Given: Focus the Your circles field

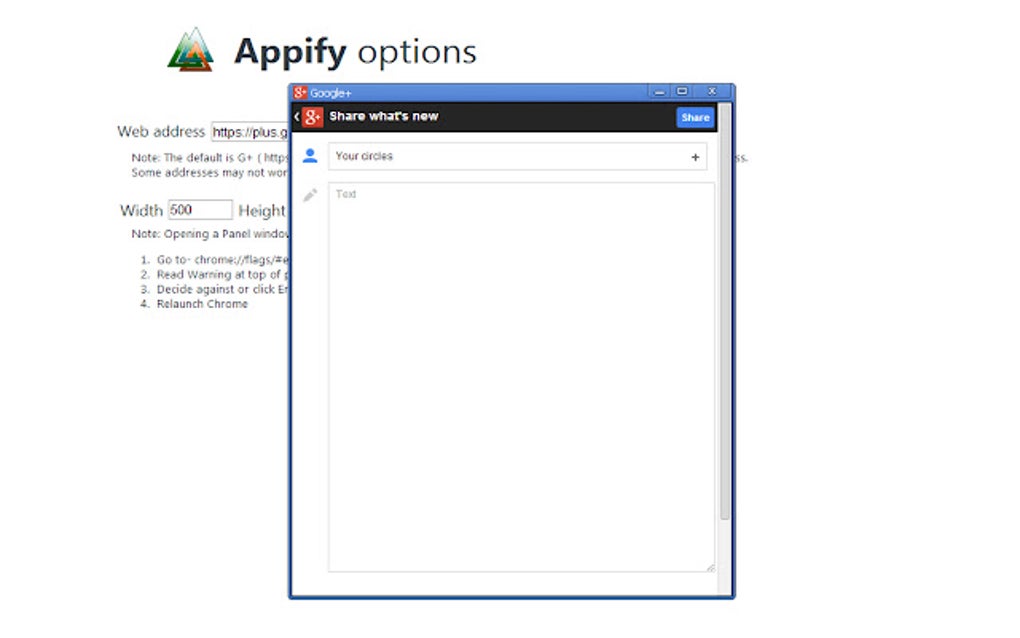Looking at the screenshot, I should point(518,157).
